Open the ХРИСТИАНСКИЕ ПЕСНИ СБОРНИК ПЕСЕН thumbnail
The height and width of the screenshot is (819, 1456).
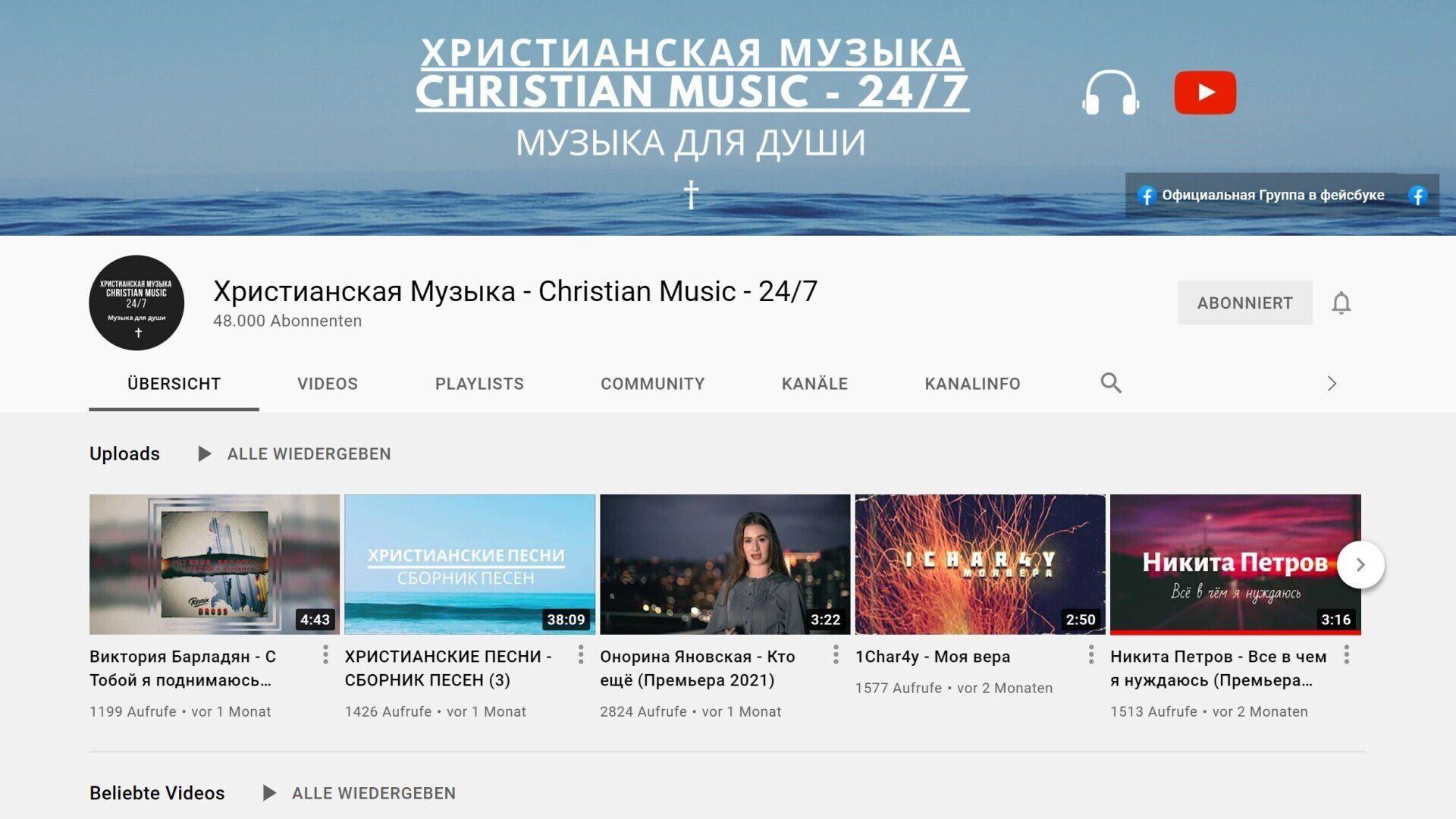(469, 564)
